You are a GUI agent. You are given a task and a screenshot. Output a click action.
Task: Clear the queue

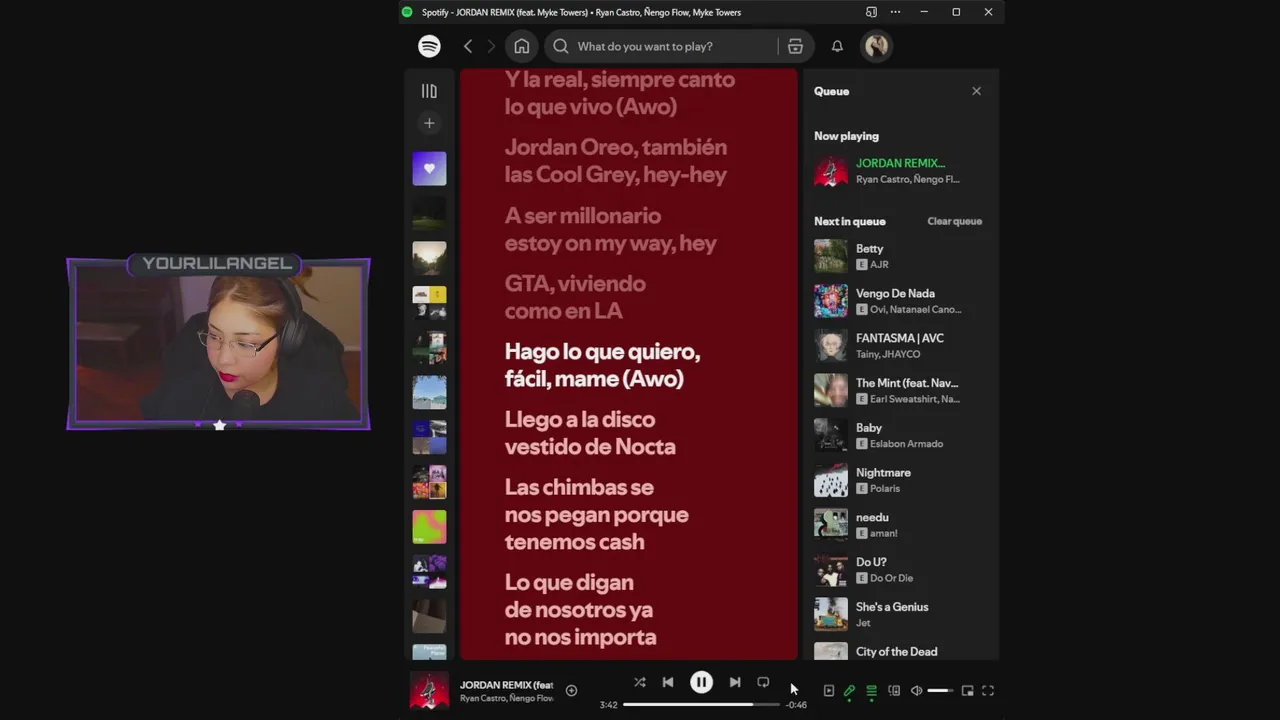(x=954, y=221)
